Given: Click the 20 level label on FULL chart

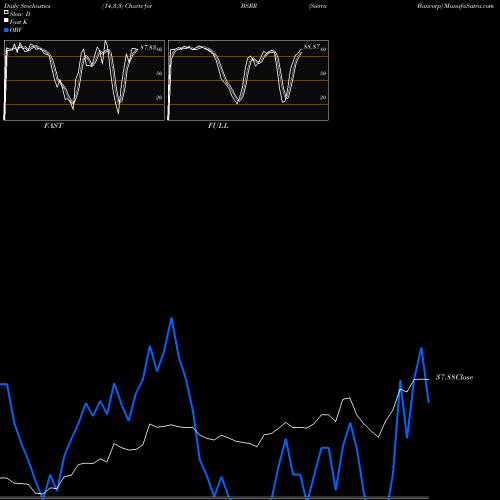Looking at the screenshot, I should tap(323, 98).
